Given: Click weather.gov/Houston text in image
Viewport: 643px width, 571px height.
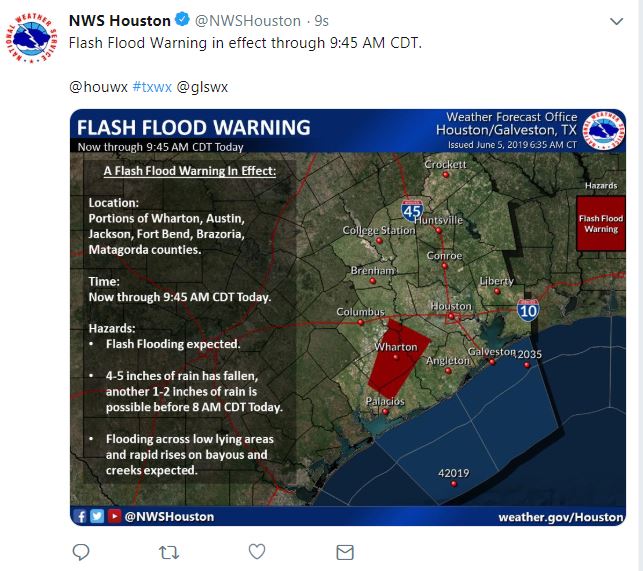Looking at the screenshot, I should click(x=561, y=516).
